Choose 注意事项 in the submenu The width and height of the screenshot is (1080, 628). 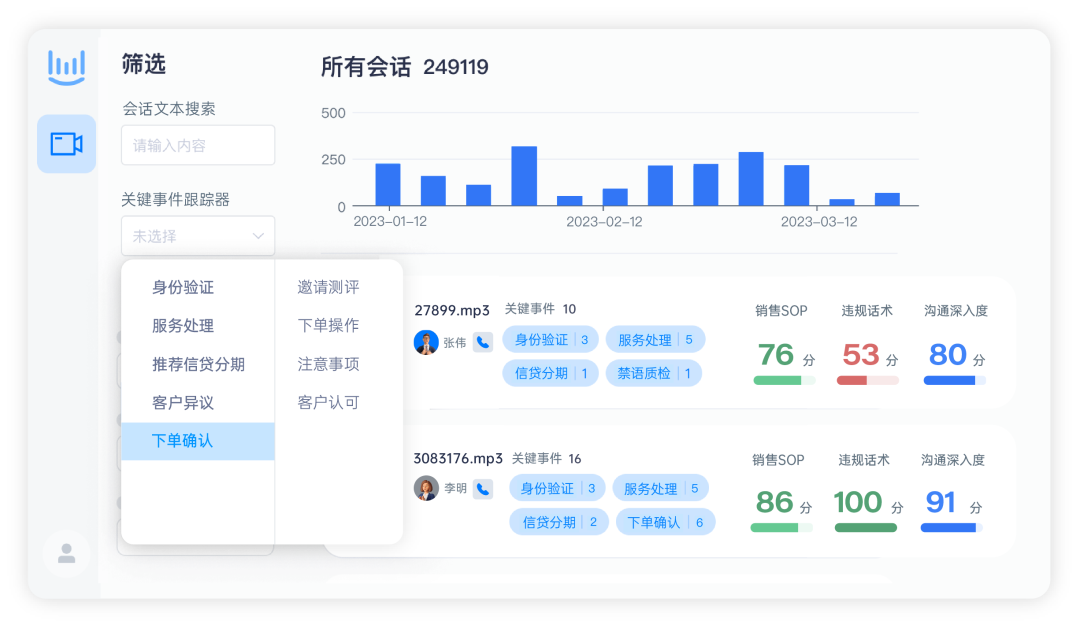click(329, 364)
